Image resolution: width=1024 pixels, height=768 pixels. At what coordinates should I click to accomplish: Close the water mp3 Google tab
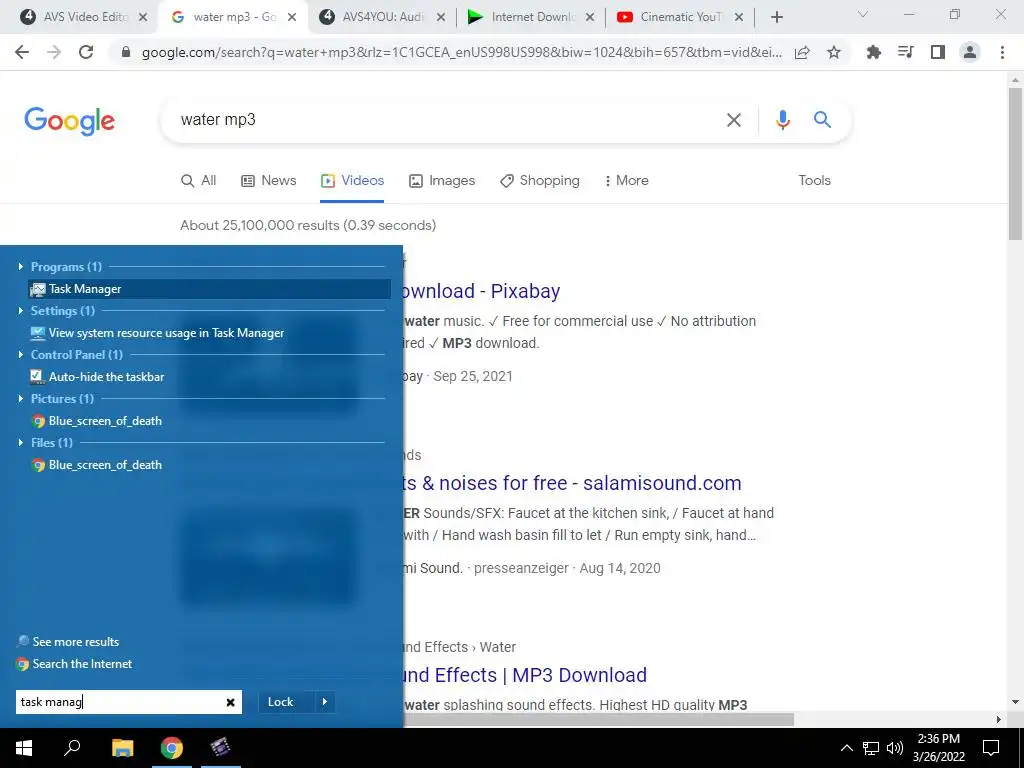pos(292,17)
